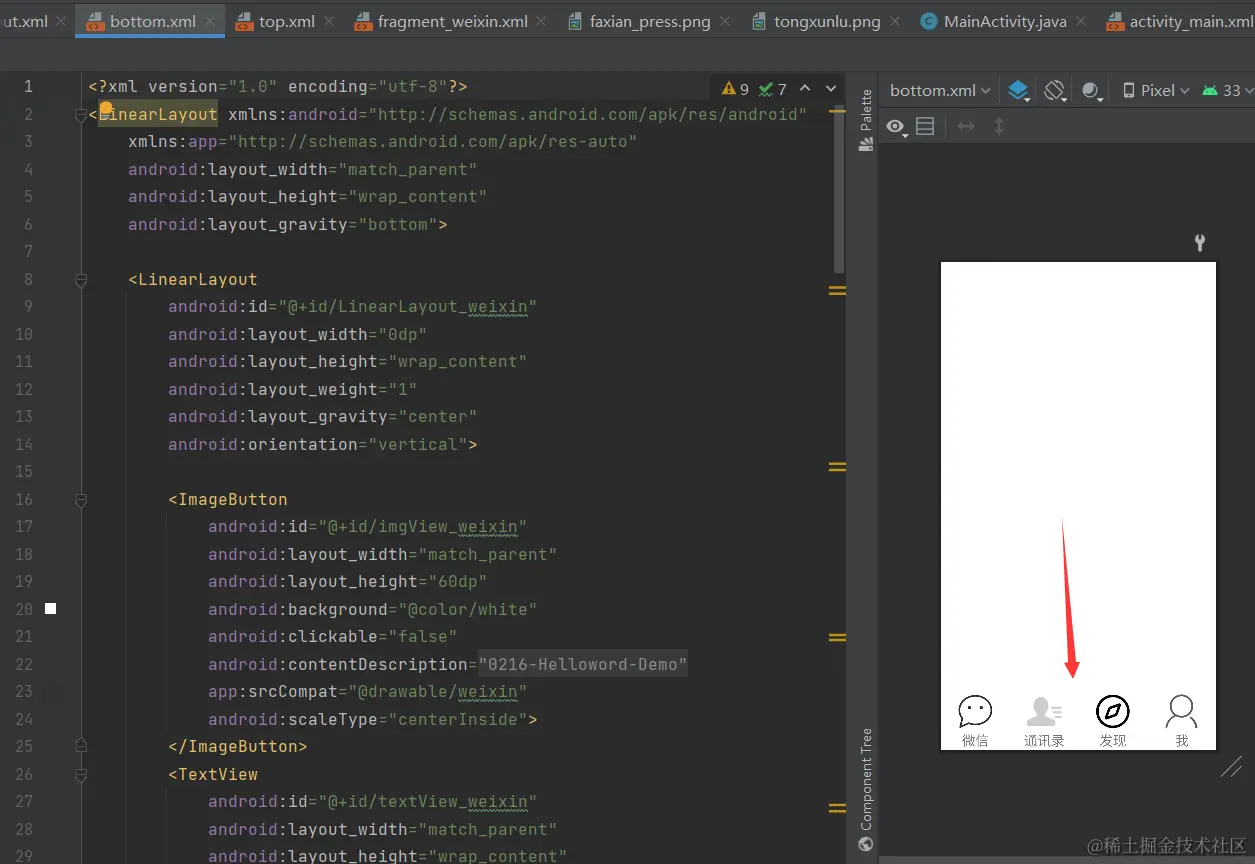
Task: Open the night mode dropdown
Action: (1092, 91)
